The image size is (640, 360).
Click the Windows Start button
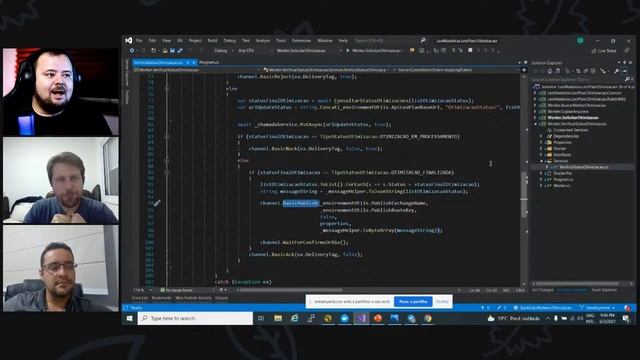tap(129, 318)
